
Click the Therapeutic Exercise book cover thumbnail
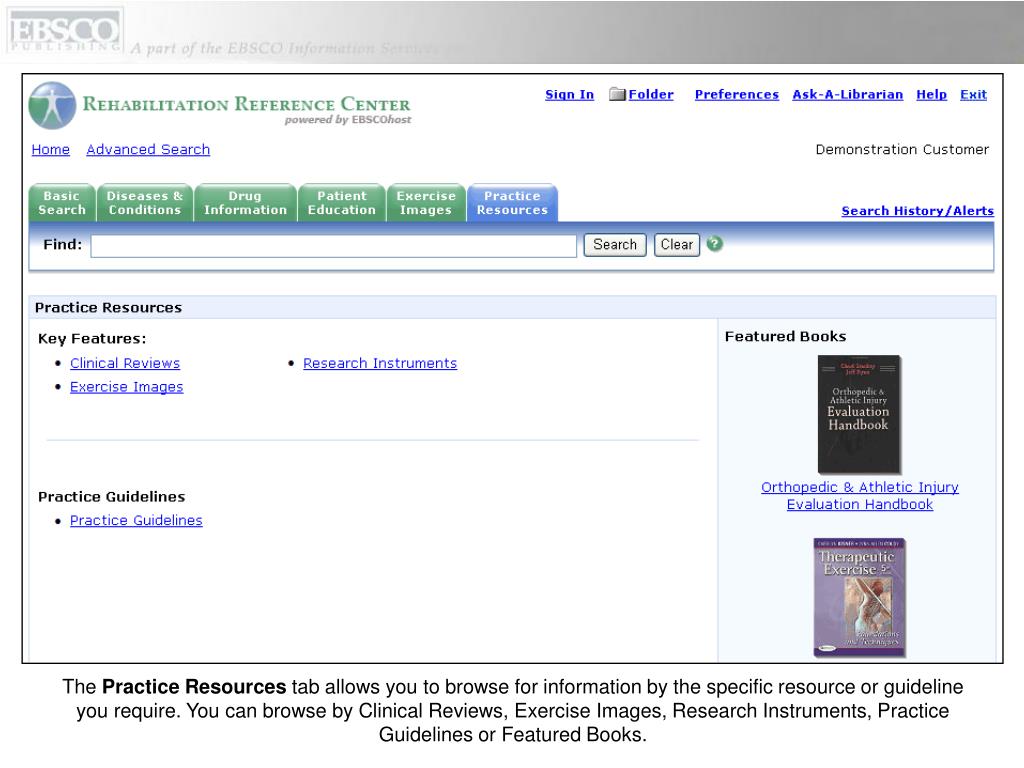point(859,598)
